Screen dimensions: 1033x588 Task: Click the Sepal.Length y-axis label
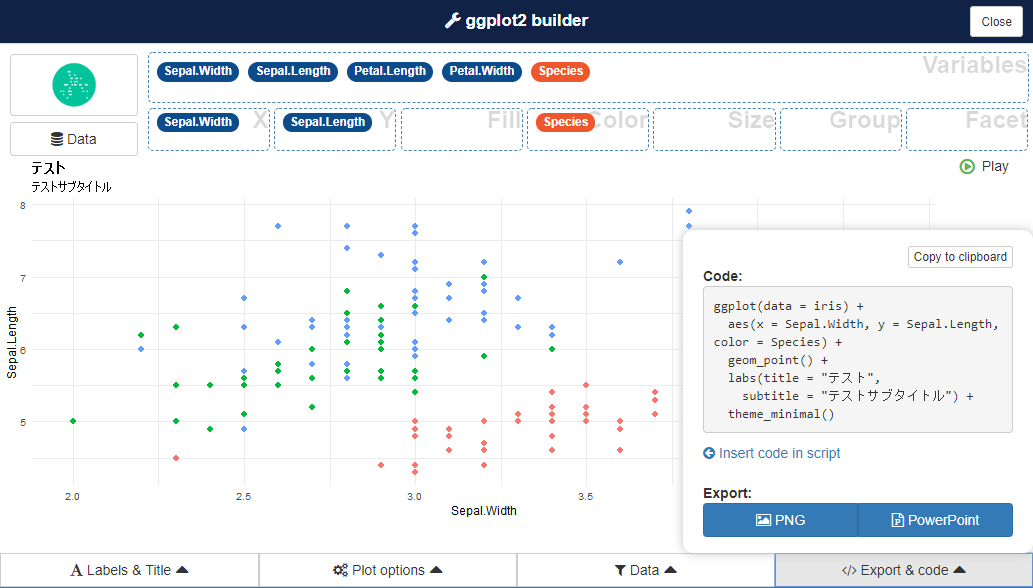[x=12, y=342]
